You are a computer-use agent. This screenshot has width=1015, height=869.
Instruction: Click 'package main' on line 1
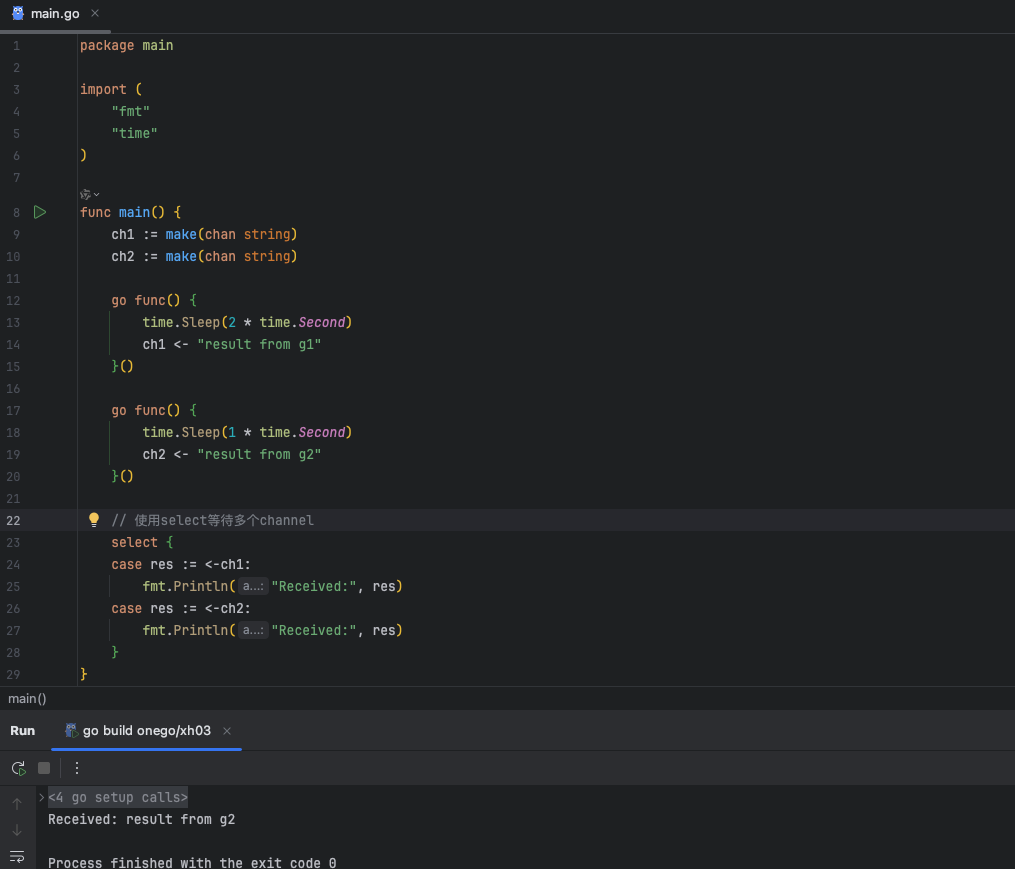(126, 45)
